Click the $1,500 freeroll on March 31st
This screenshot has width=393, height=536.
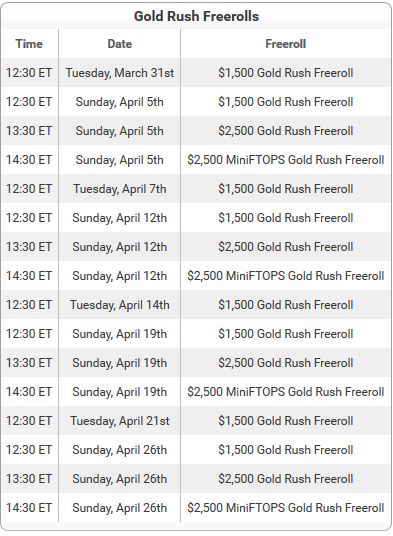coord(286,73)
